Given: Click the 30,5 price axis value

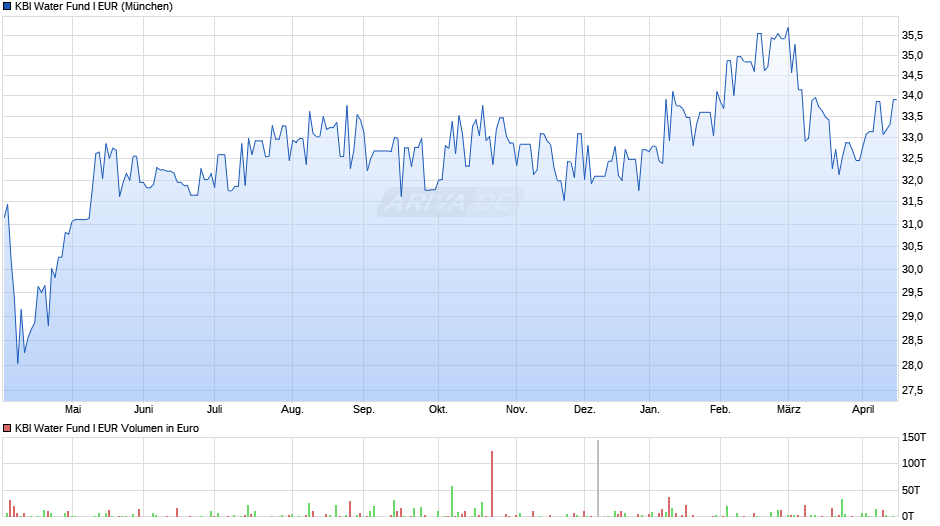Looking at the screenshot, I should click(912, 246).
